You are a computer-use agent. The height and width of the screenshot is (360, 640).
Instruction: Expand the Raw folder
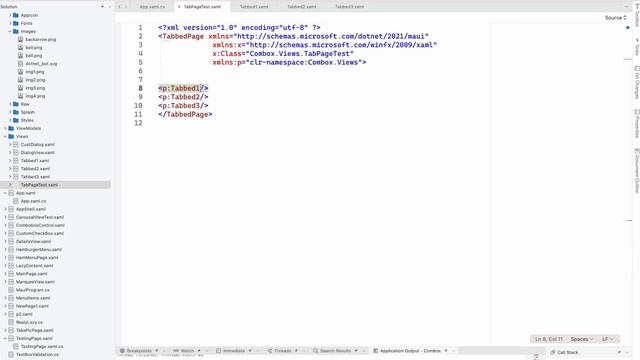coord(10,104)
